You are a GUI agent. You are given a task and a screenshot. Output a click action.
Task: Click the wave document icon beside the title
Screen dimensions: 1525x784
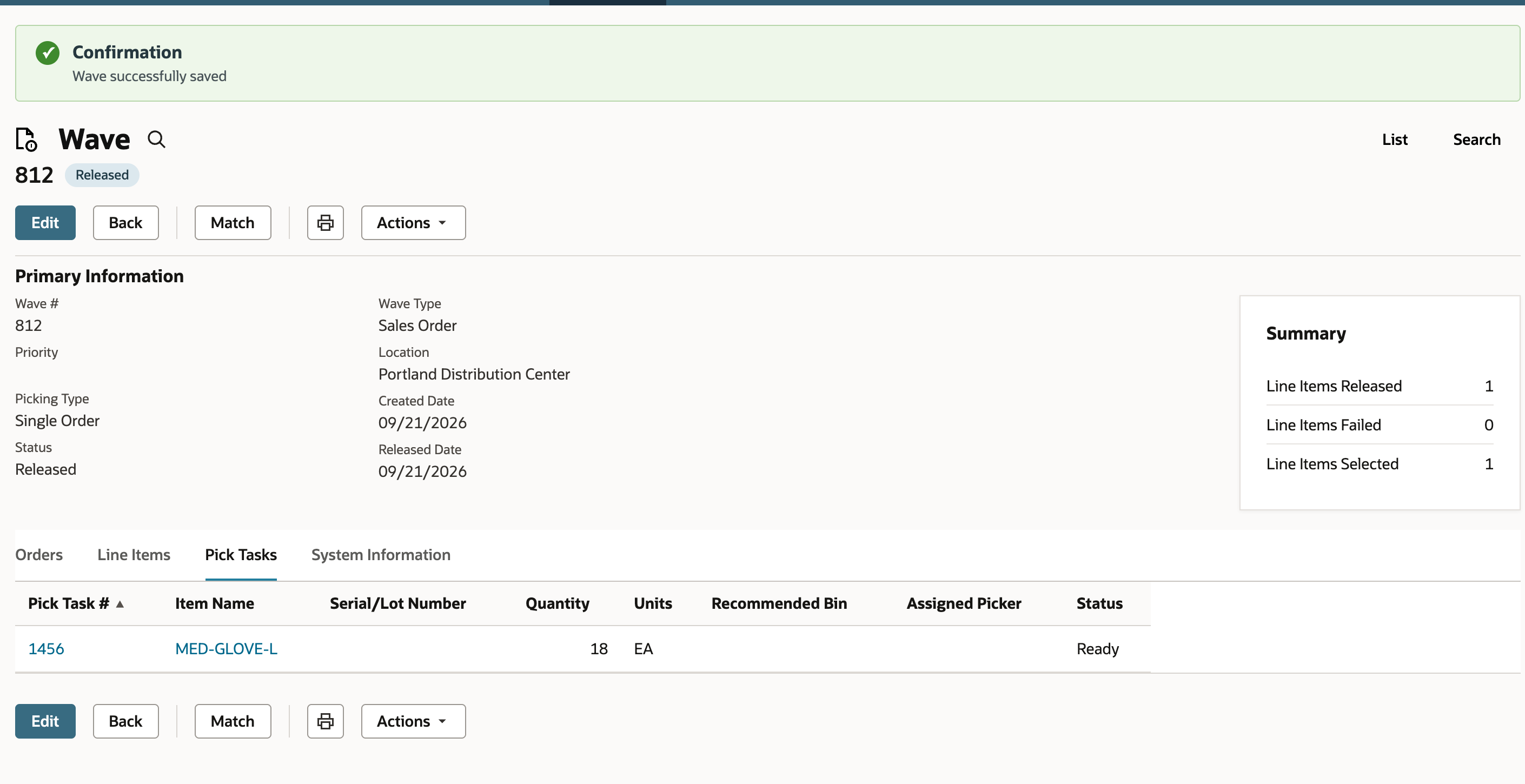click(26, 139)
